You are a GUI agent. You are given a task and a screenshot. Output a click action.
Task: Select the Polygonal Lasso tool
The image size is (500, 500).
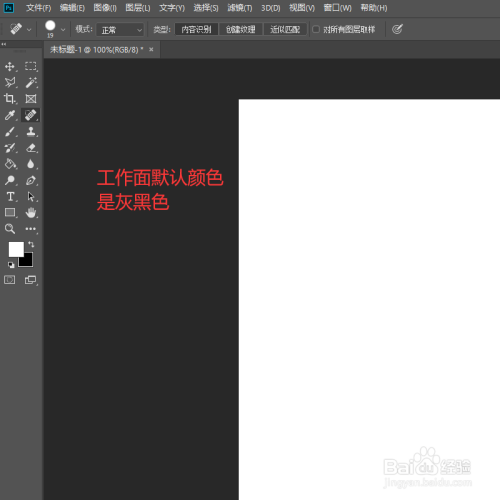click(x=10, y=82)
